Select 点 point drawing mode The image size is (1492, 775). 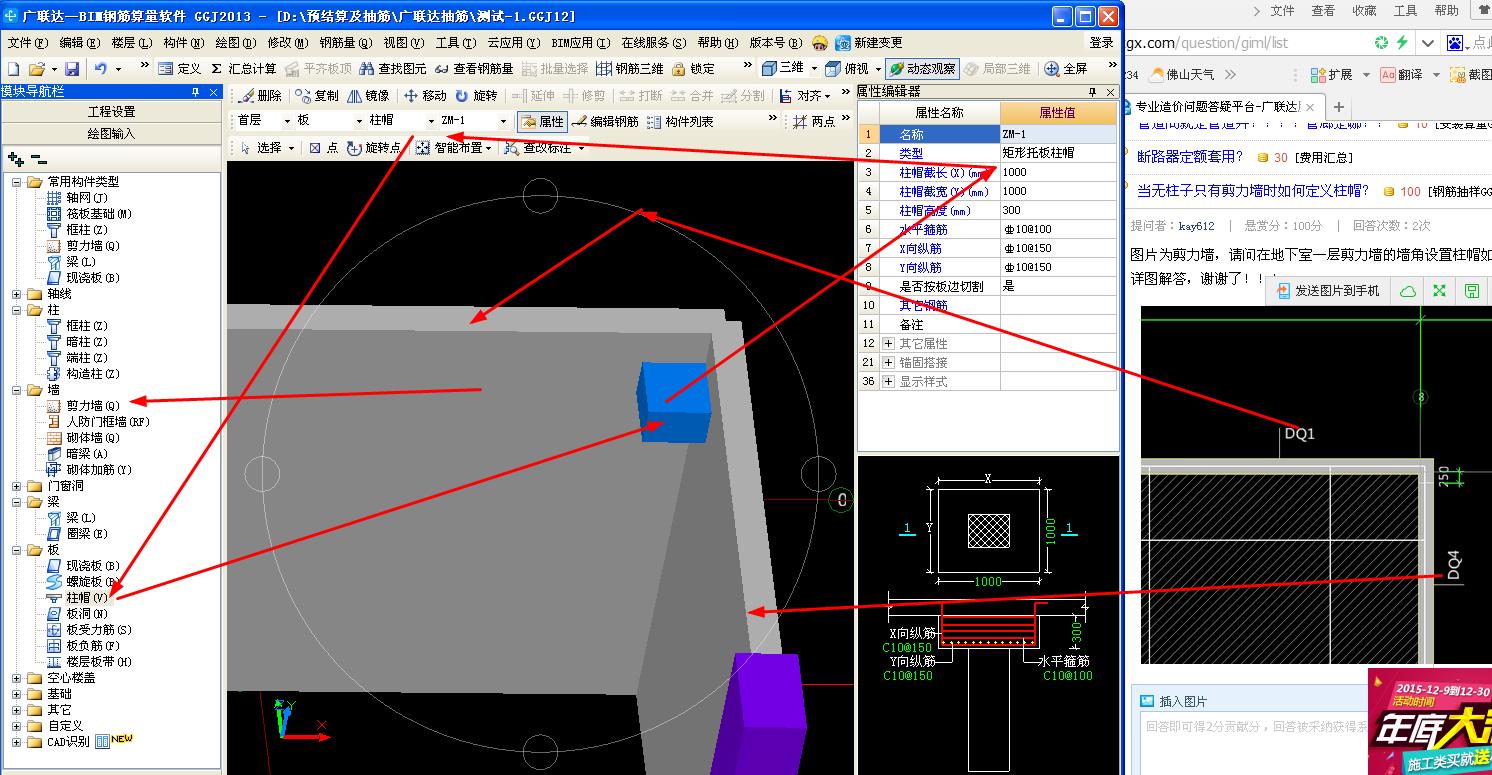(324, 147)
